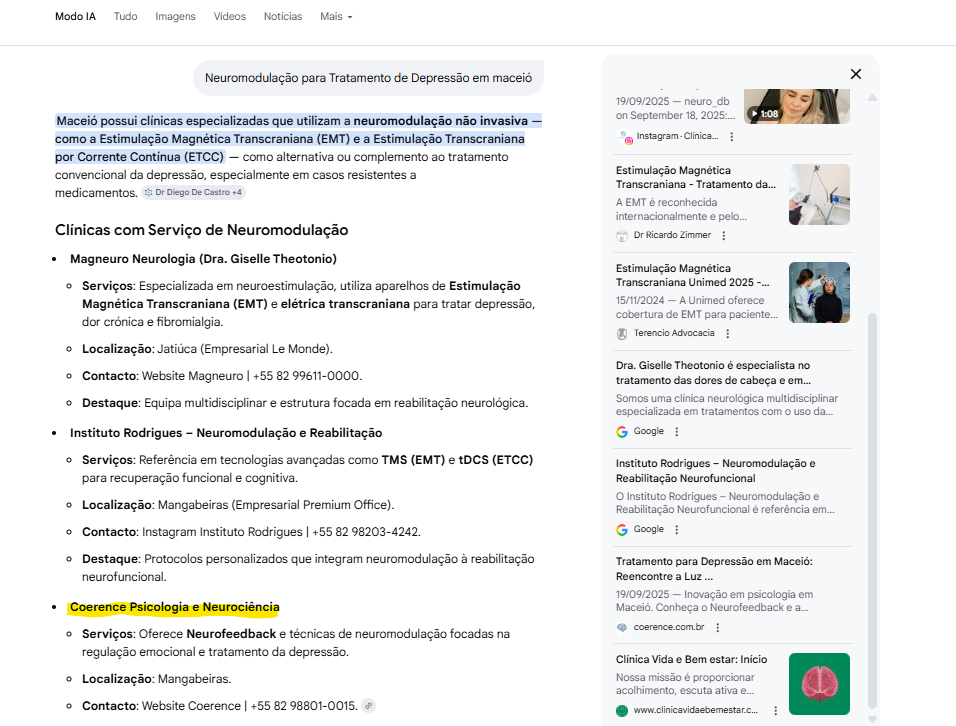Click the Terencio Advocacia favicon
This screenshot has width=956, height=726.
[622, 333]
